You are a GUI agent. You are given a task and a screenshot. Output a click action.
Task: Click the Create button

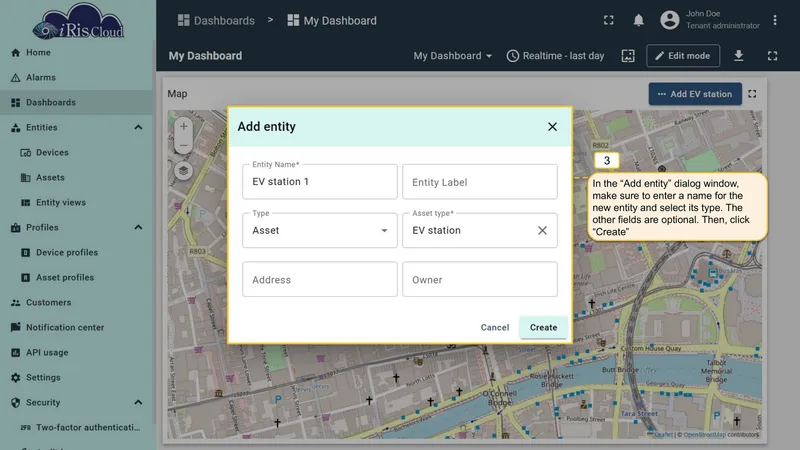543,328
